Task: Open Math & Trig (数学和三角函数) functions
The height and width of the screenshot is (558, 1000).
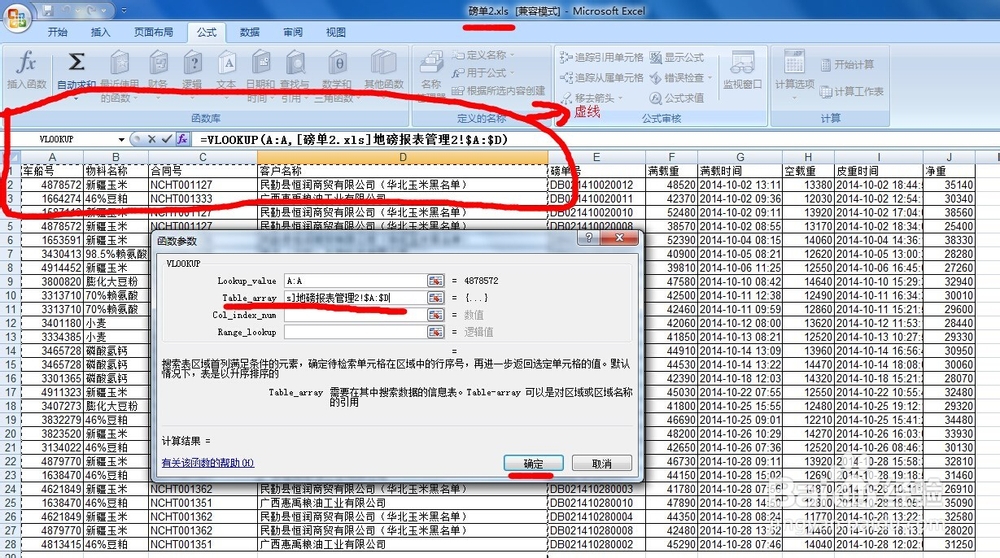Action: coord(337,75)
